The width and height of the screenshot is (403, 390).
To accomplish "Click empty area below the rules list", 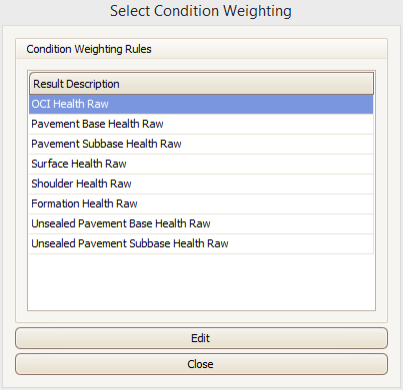I will pyautogui.click(x=201, y=282).
